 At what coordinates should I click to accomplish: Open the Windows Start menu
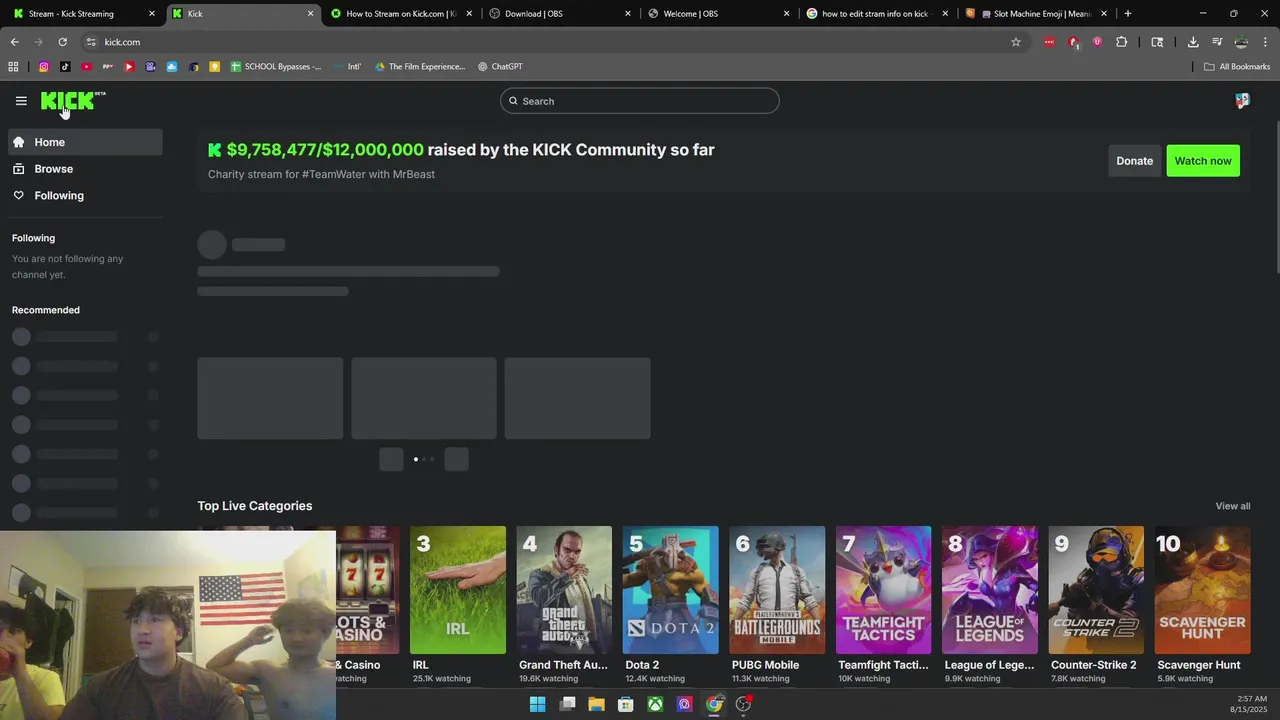537,704
